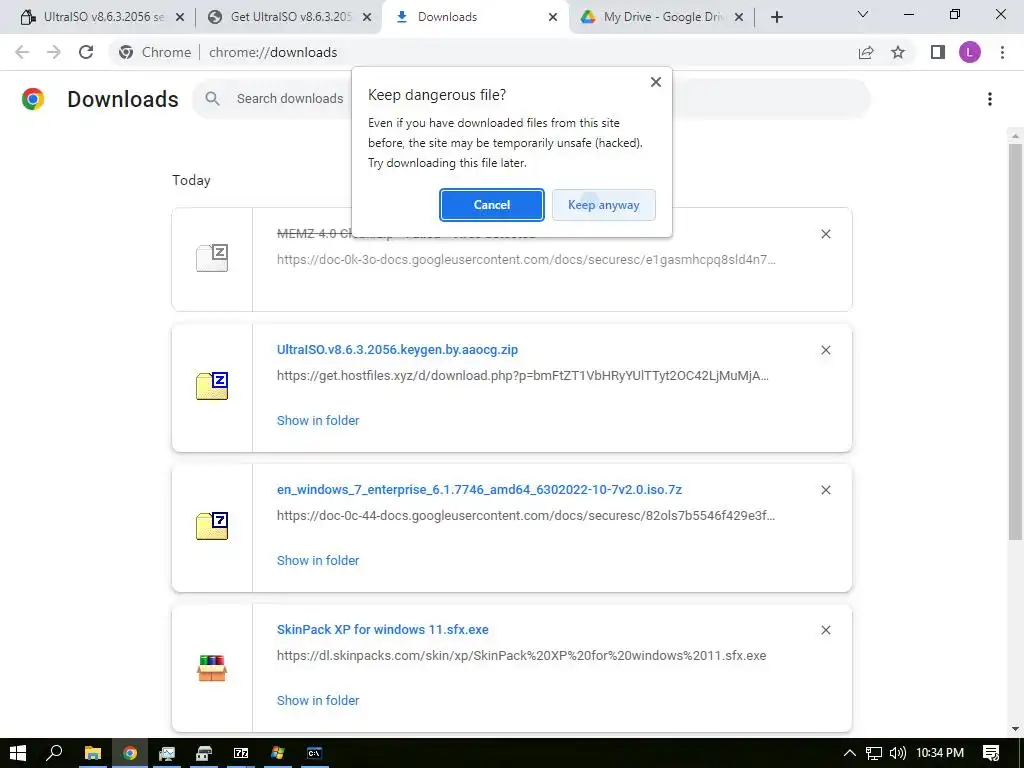Open the 10:34 PM clock

[940, 753]
